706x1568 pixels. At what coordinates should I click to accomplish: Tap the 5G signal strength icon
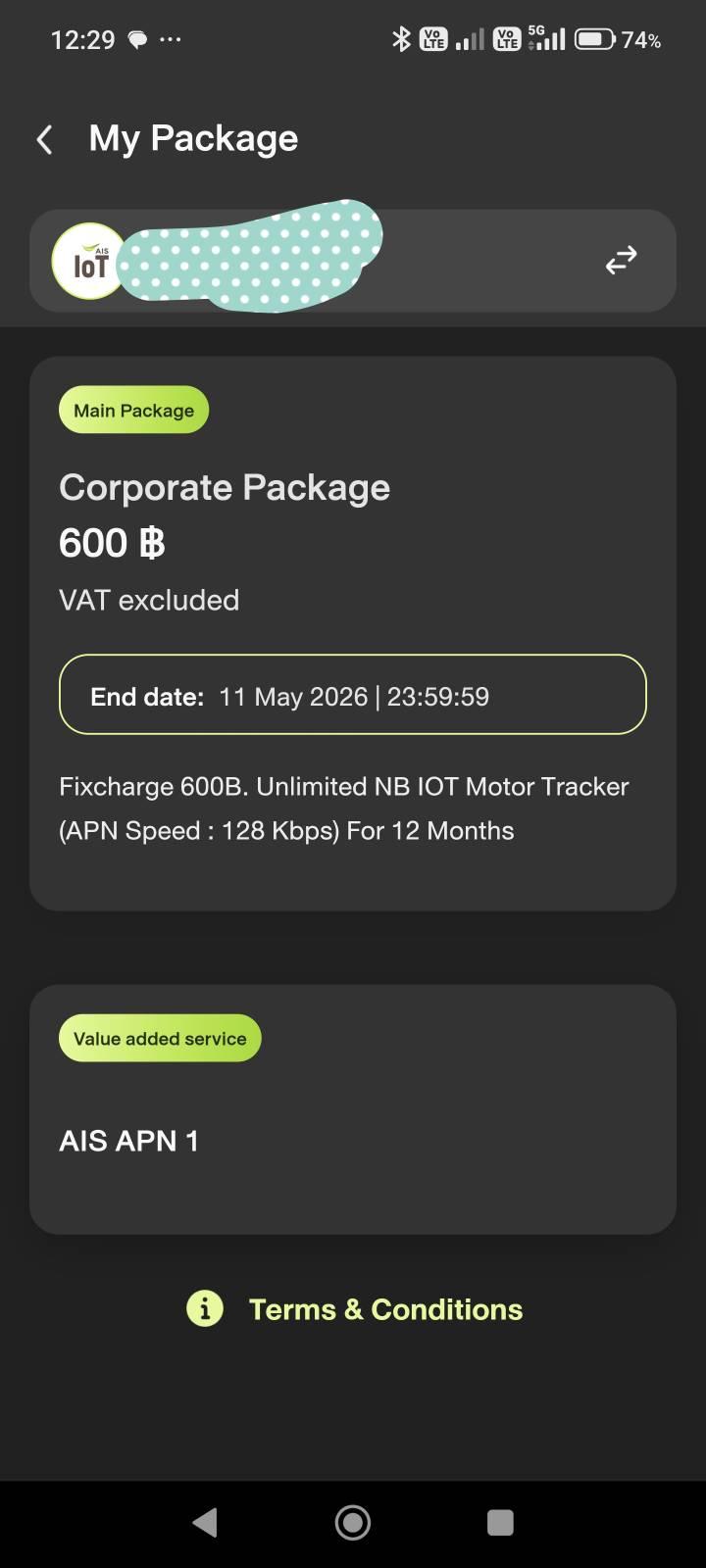pos(546,38)
